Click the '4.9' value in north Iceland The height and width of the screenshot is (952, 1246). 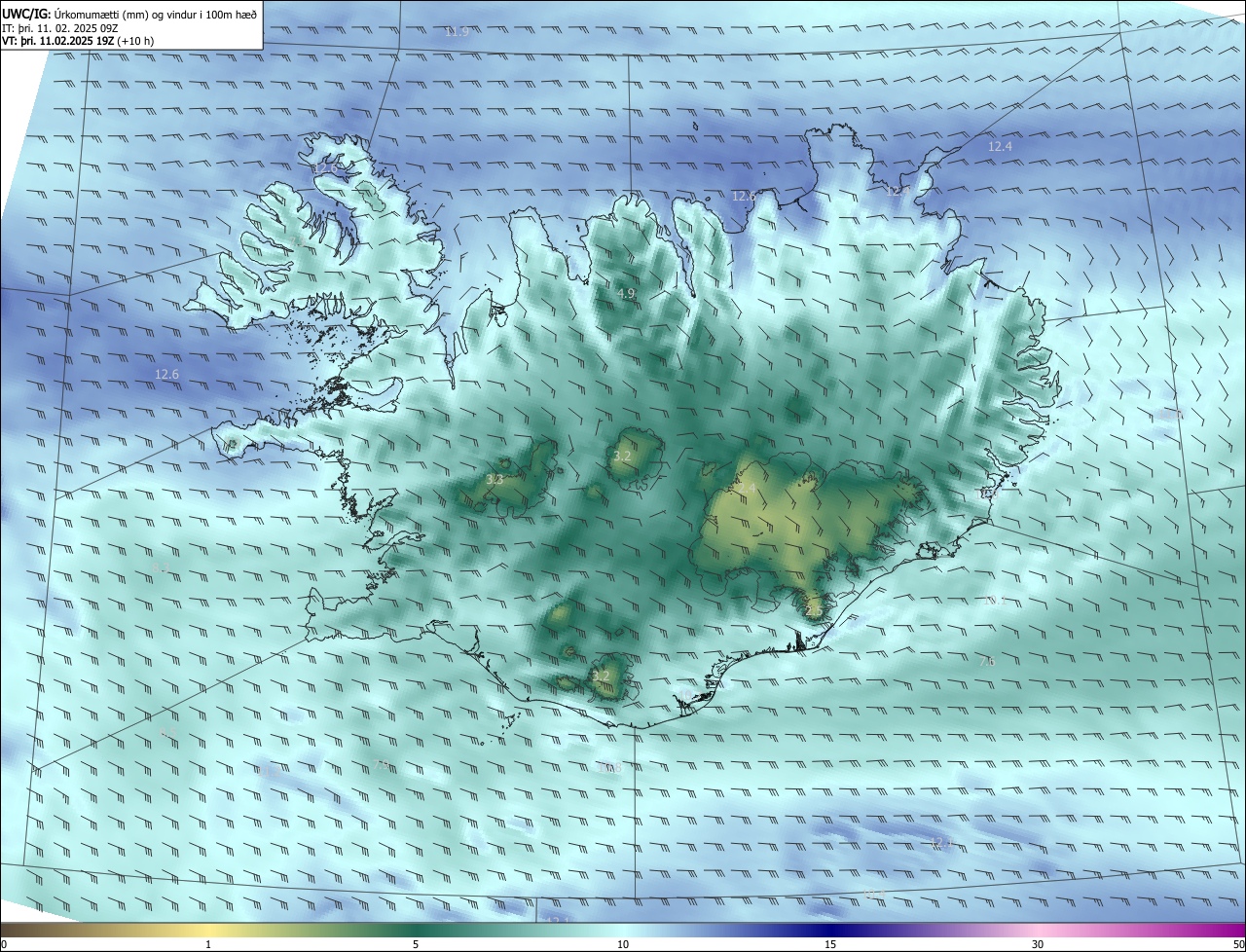tap(625, 293)
